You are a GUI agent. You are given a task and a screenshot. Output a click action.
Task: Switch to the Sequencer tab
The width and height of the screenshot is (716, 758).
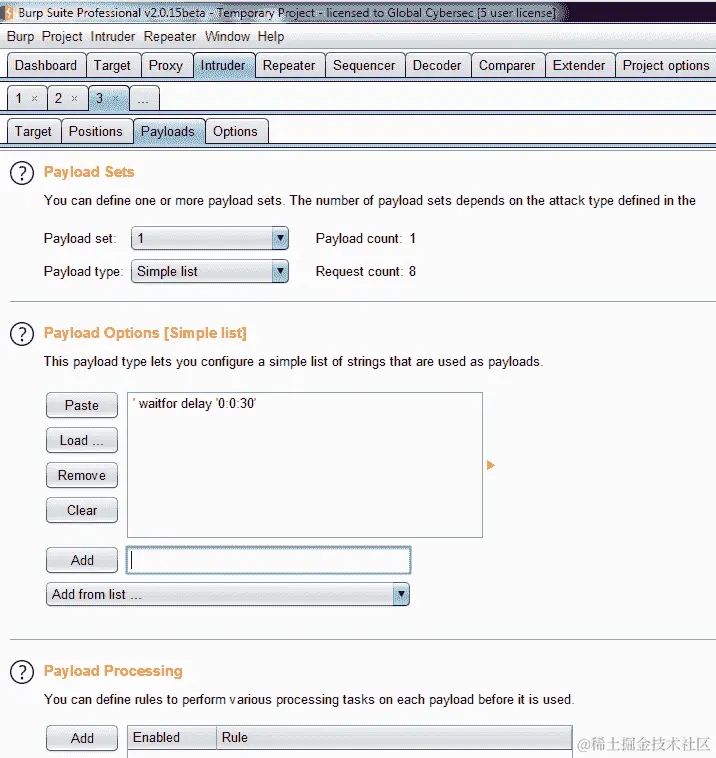coord(364,65)
